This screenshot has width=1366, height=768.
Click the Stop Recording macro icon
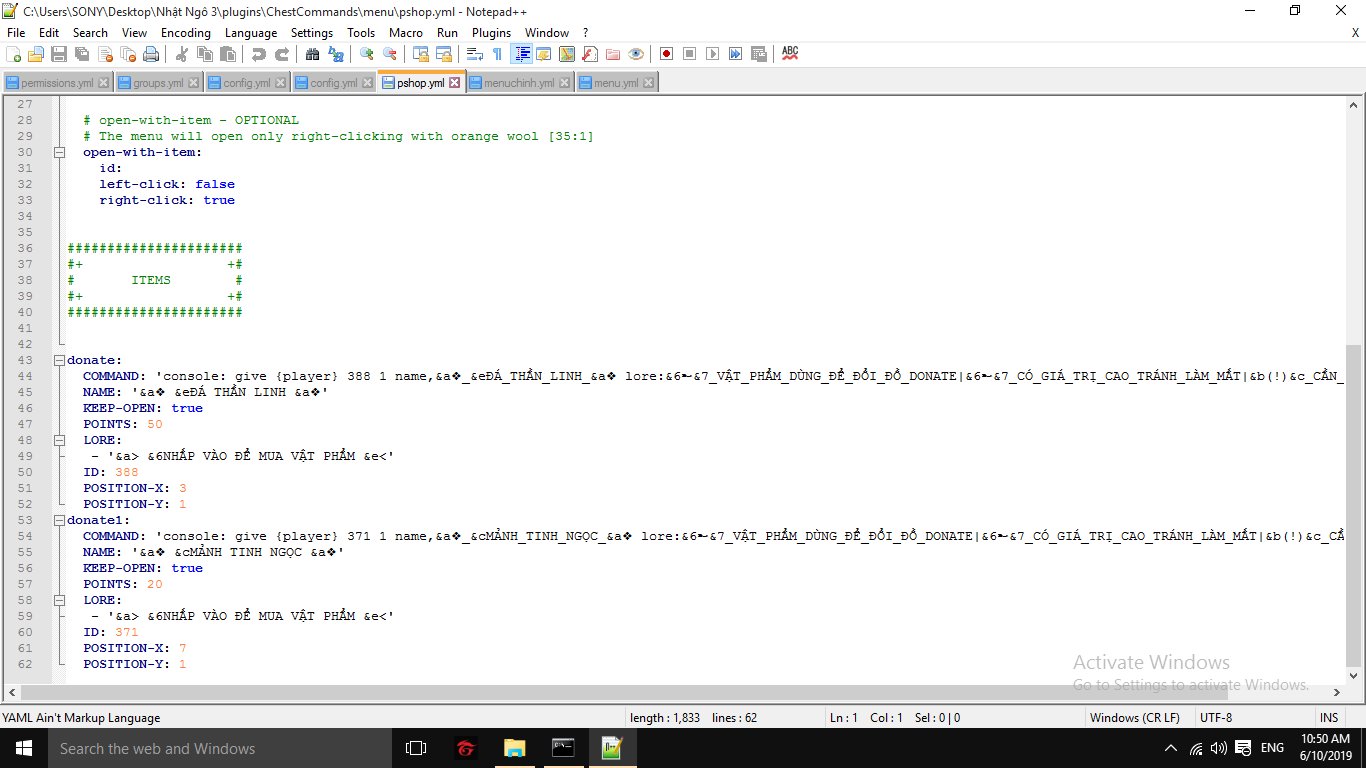(x=690, y=54)
